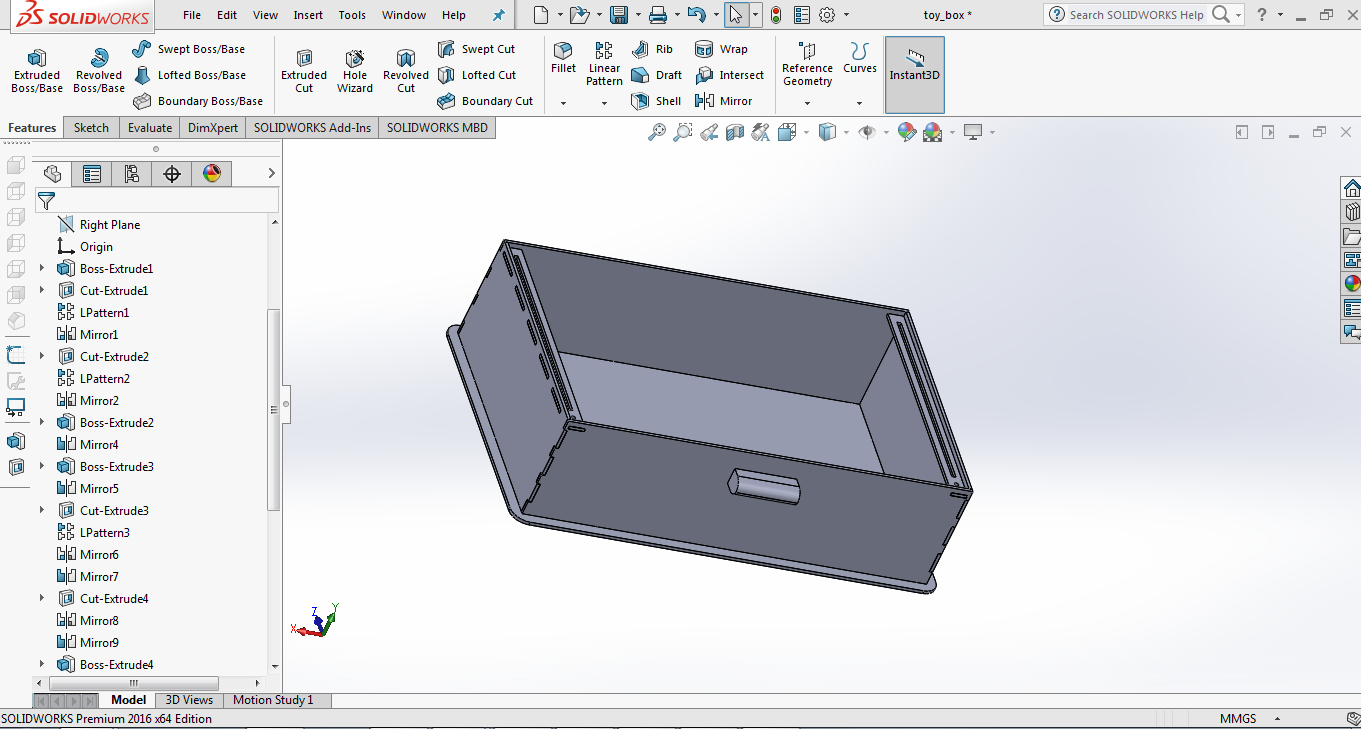Pick the Swept Cut command

[x=477, y=49]
